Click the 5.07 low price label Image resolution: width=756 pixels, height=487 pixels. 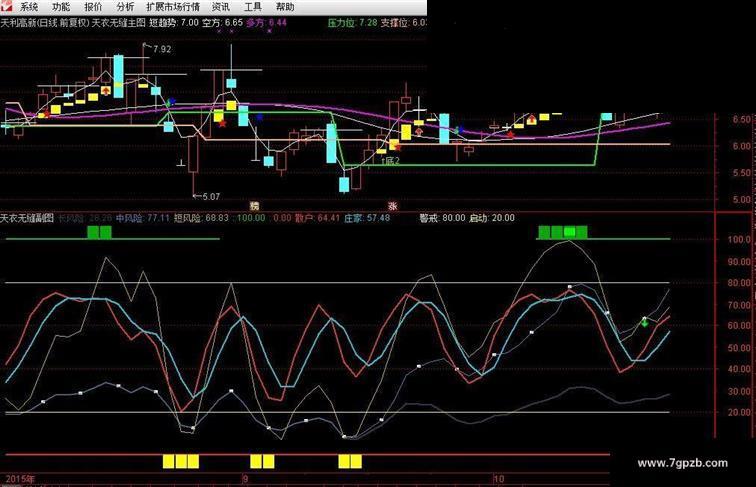point(211,197)
